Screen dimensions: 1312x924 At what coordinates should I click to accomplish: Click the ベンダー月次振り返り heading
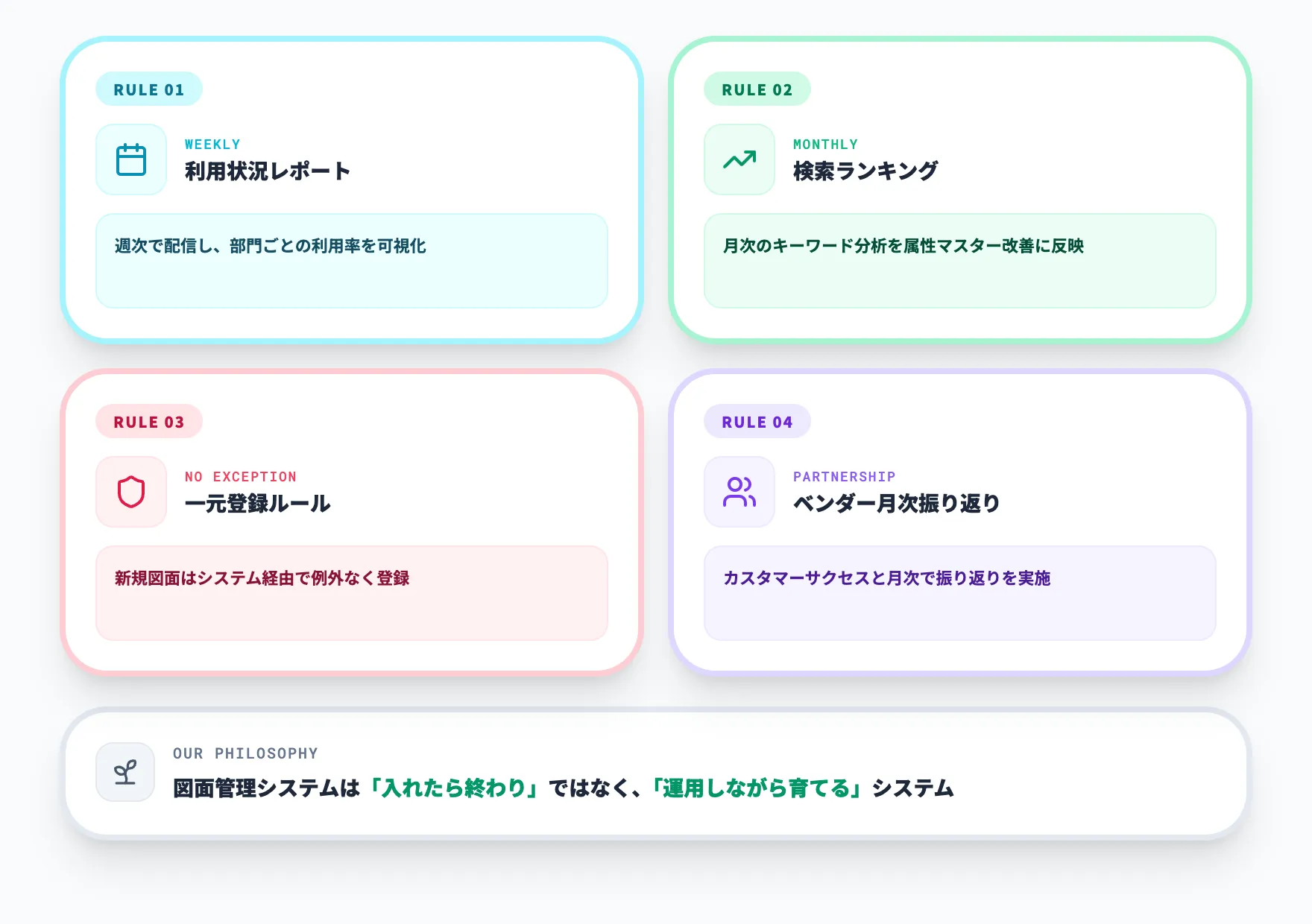click(x=898, y=503)
